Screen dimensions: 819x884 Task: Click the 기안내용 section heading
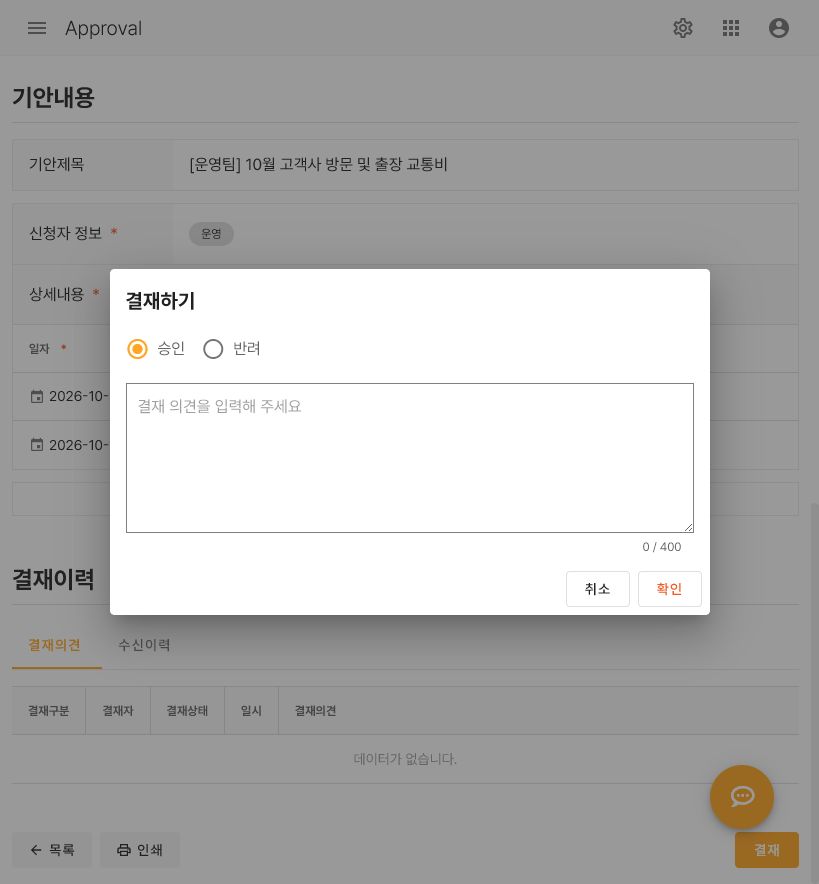tap(54, 98)
